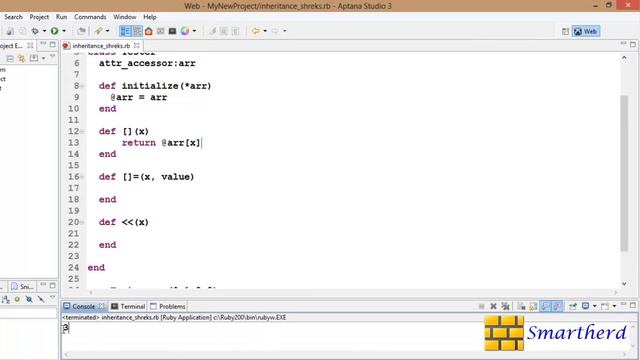Click Remove All Terminated Launches double-X icon
640x360 pixels.
[505, 306]
